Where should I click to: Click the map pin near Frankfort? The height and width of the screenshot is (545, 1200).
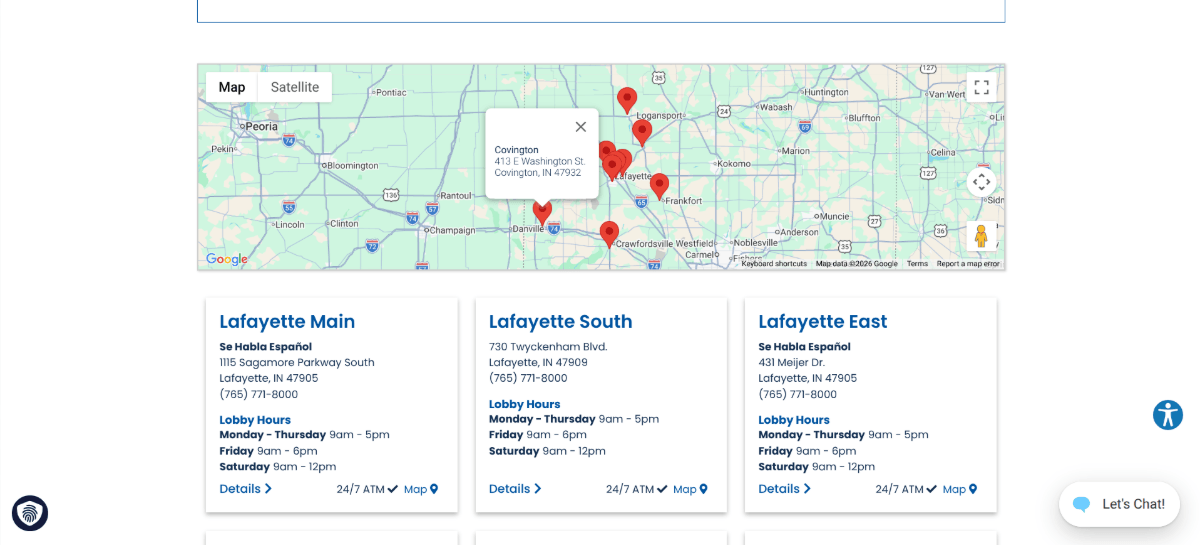tap(659, 186)
